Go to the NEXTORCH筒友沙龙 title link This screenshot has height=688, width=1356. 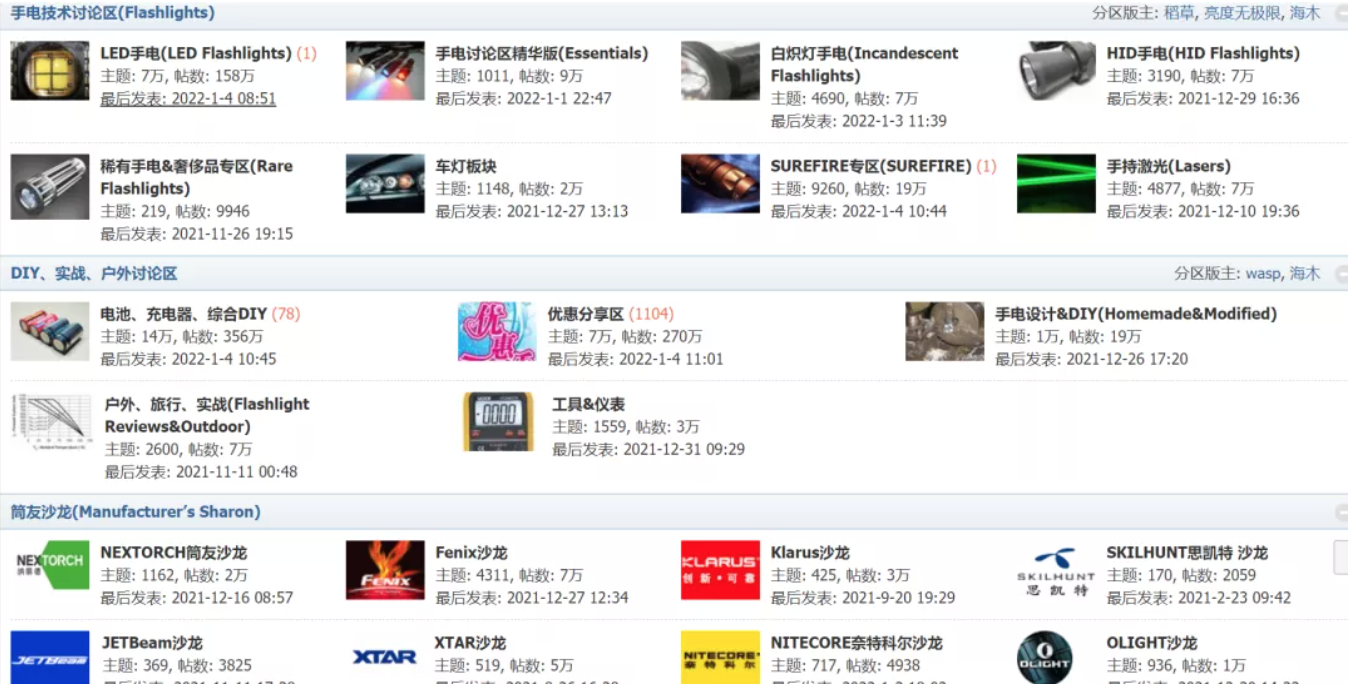pyautogui.click(x=174, y=553)
